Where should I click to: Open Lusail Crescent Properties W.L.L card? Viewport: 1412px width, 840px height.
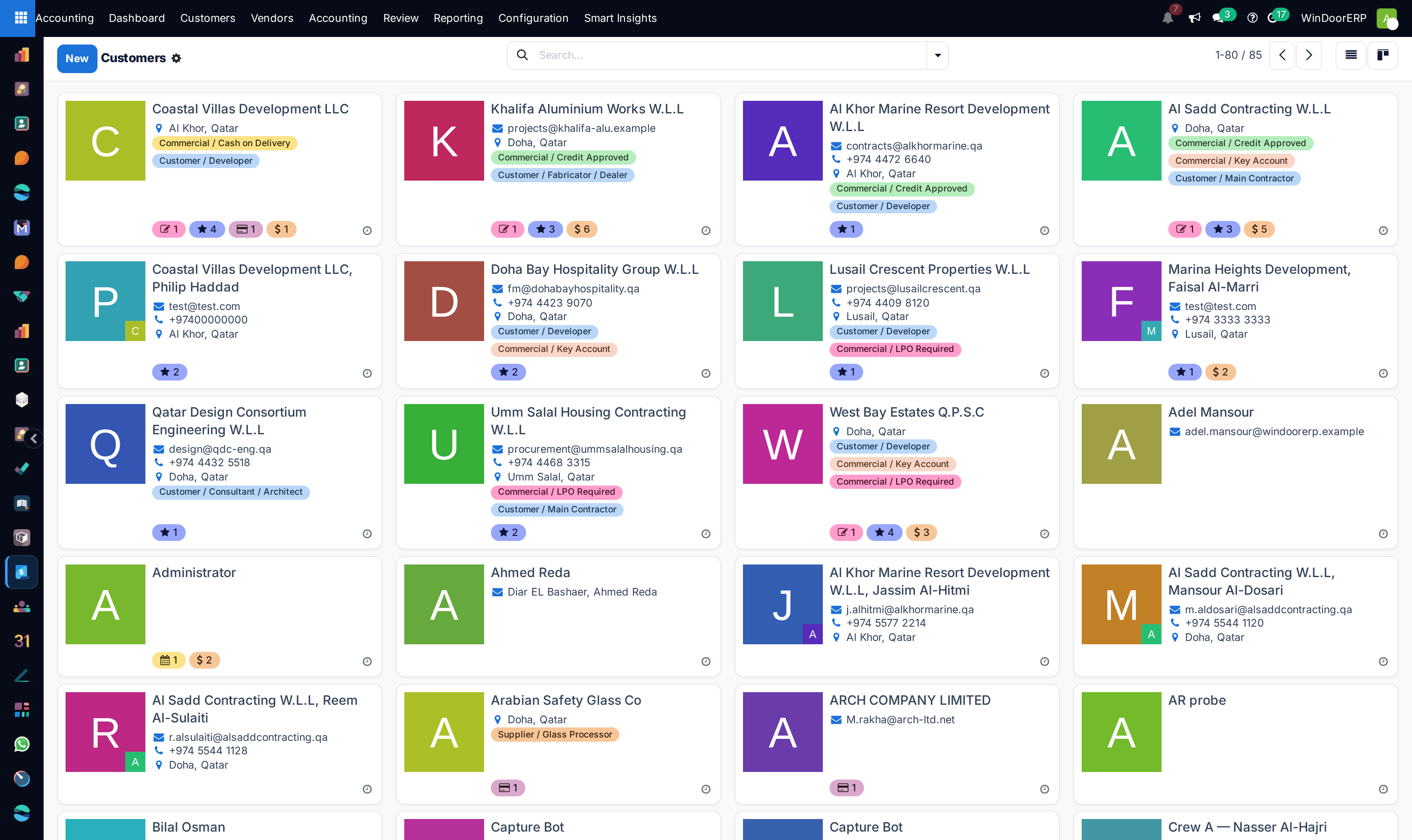tap(897, 320)
